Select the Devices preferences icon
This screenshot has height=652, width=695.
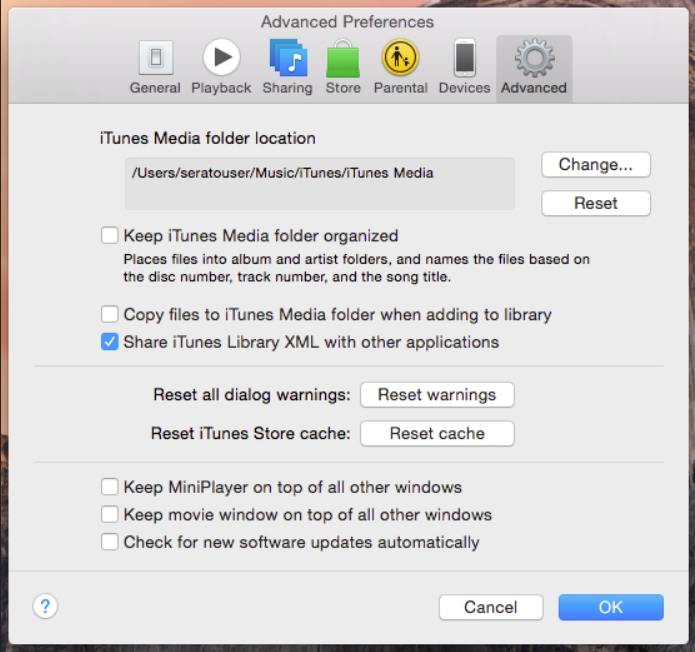click(464, 60)
